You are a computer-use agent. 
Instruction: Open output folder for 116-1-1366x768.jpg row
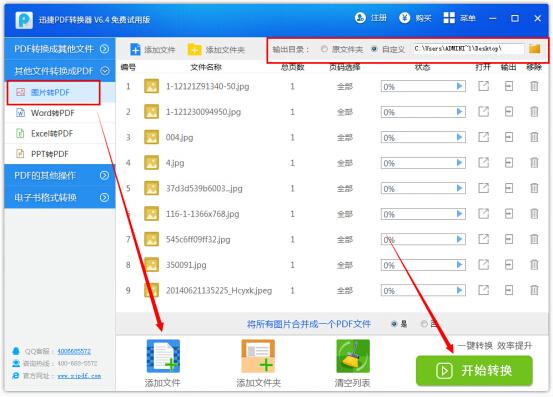509,214
